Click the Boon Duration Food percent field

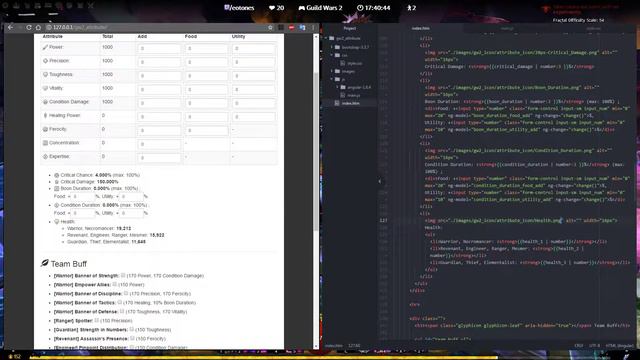(x=83, y=196)
